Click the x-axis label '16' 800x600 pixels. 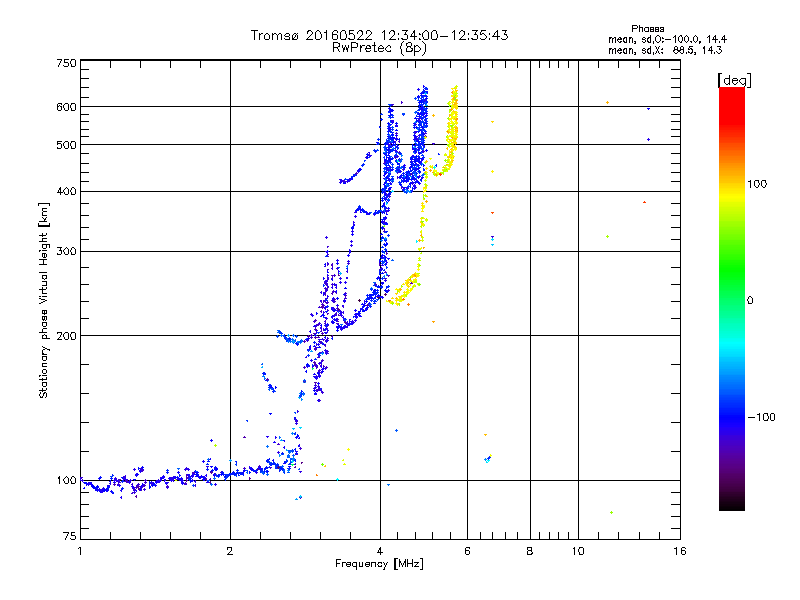[680, 552]
